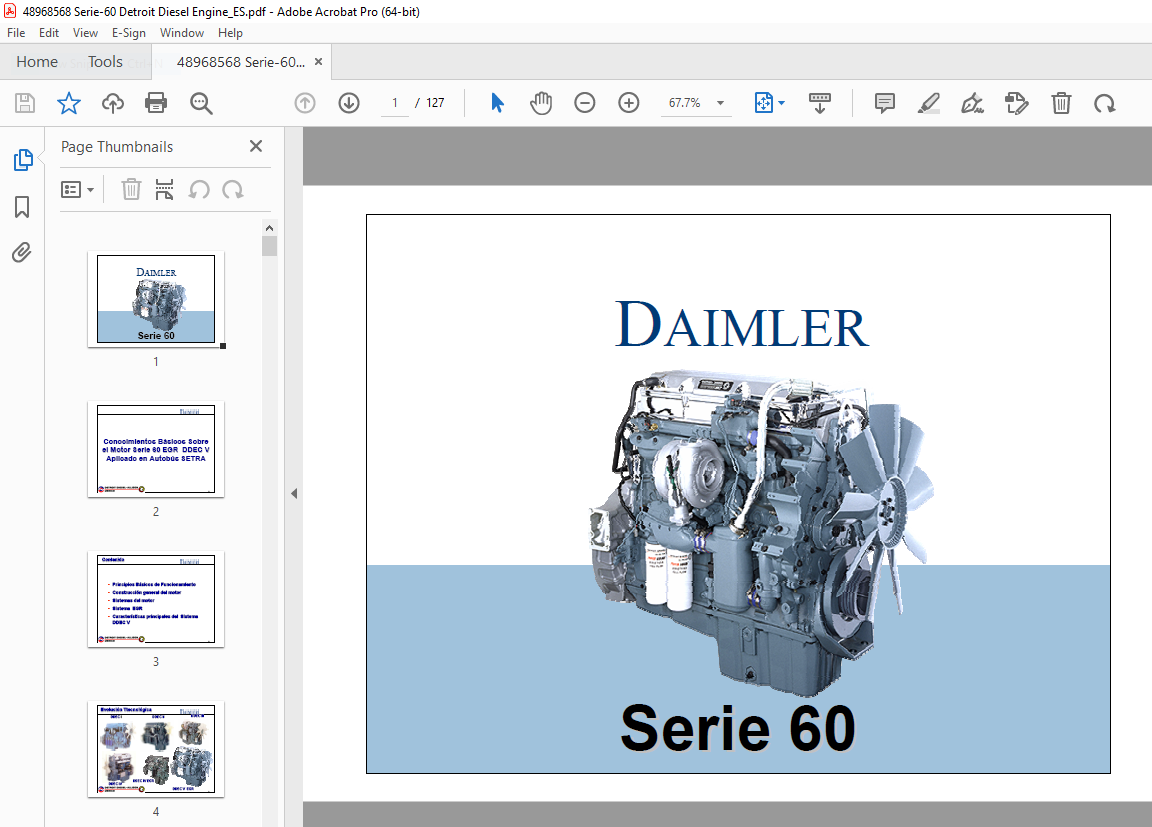The height and width of the screenshot is (827, 1152).
Task: Select page 4 thumbnail
Action: pos(156,749)
